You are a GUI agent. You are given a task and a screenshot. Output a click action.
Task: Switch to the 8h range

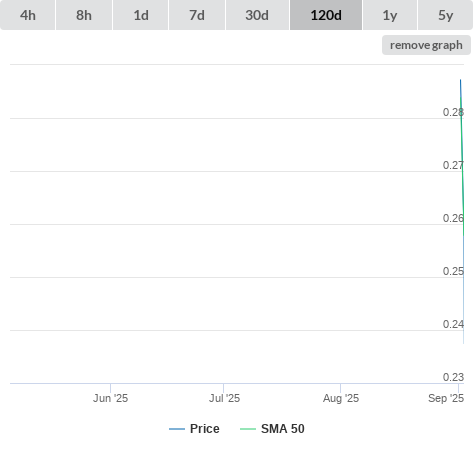point(84,15)
